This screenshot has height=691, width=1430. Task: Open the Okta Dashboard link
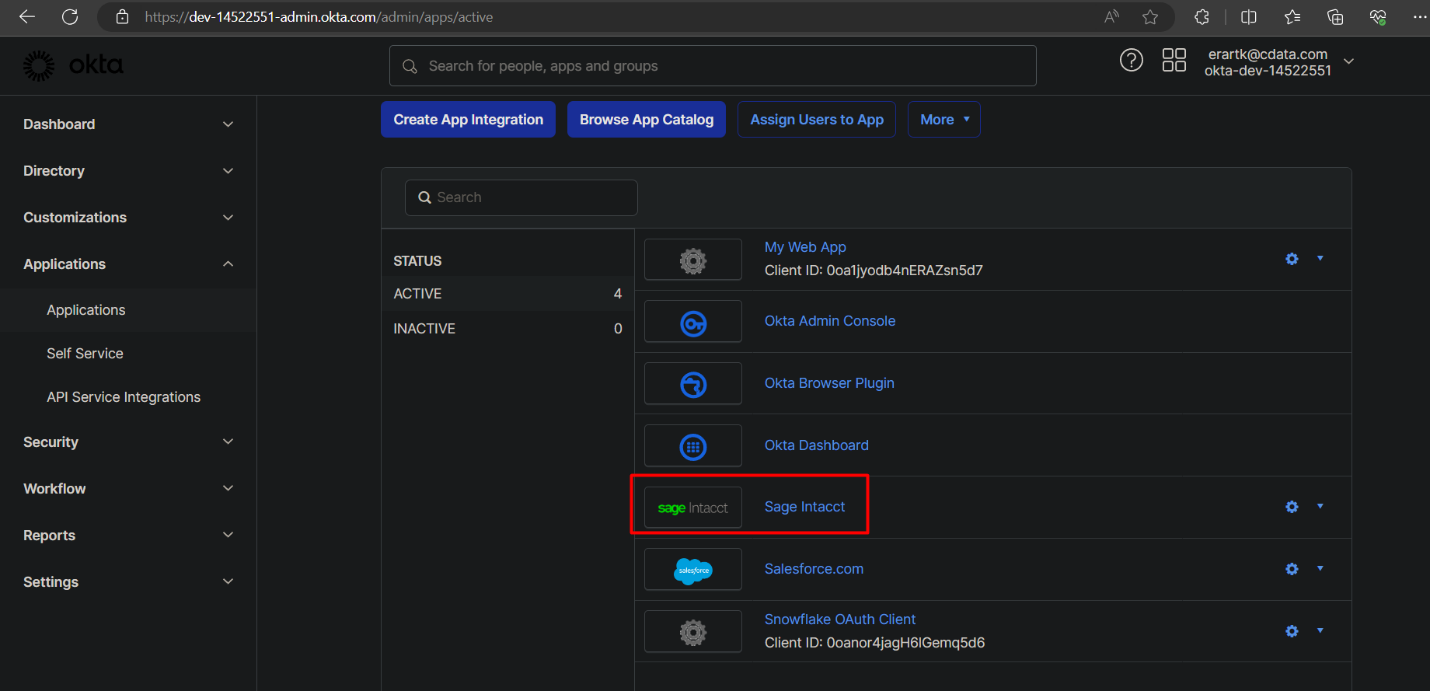pyautogui.click(x=816, y=445)
